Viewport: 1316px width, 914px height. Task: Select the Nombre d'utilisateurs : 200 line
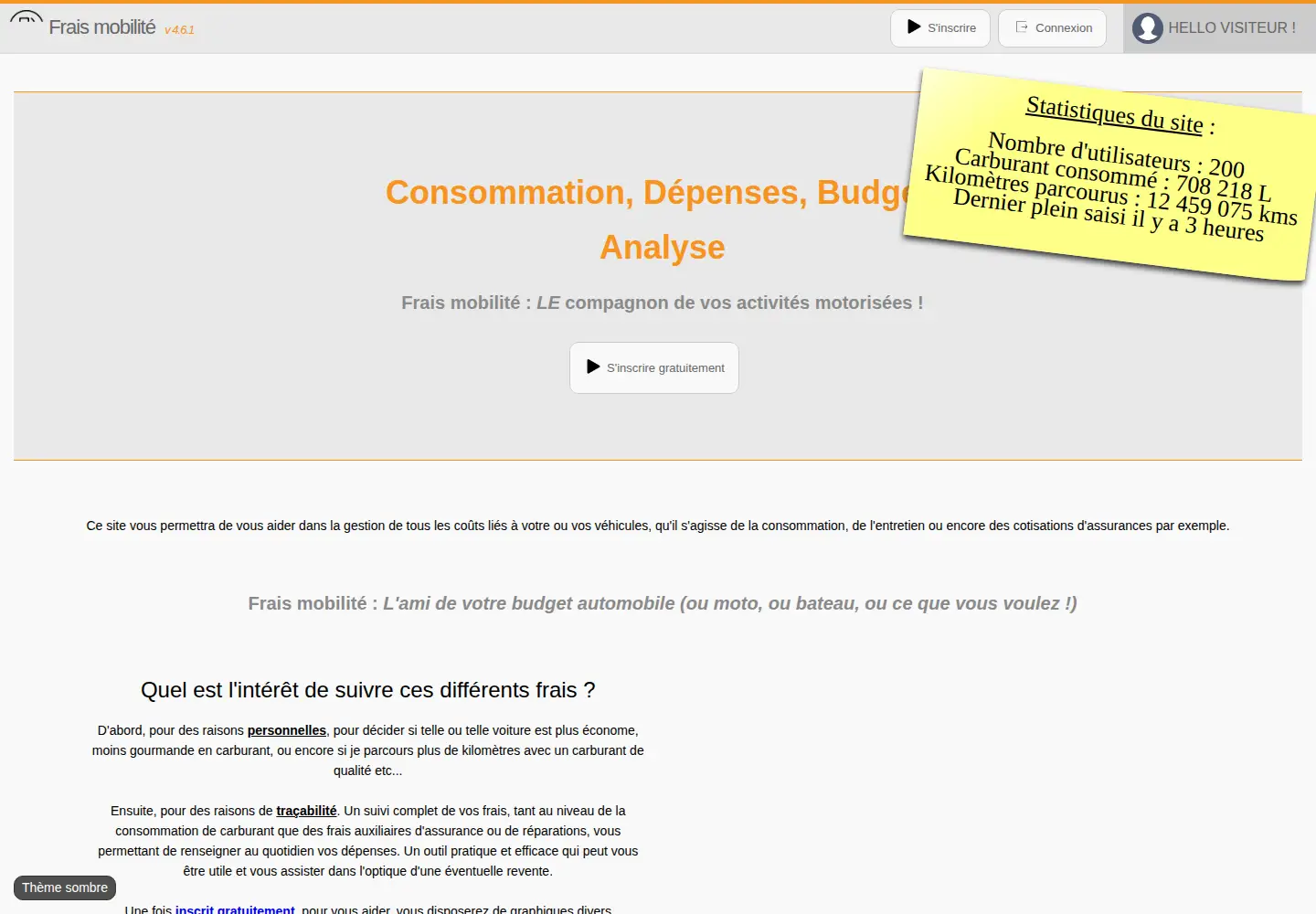[x=1116, y=155]
